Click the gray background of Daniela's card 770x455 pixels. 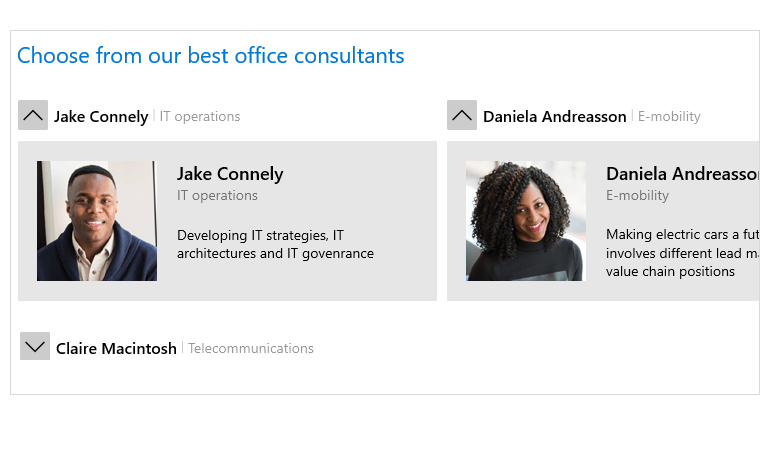(603, 291)
